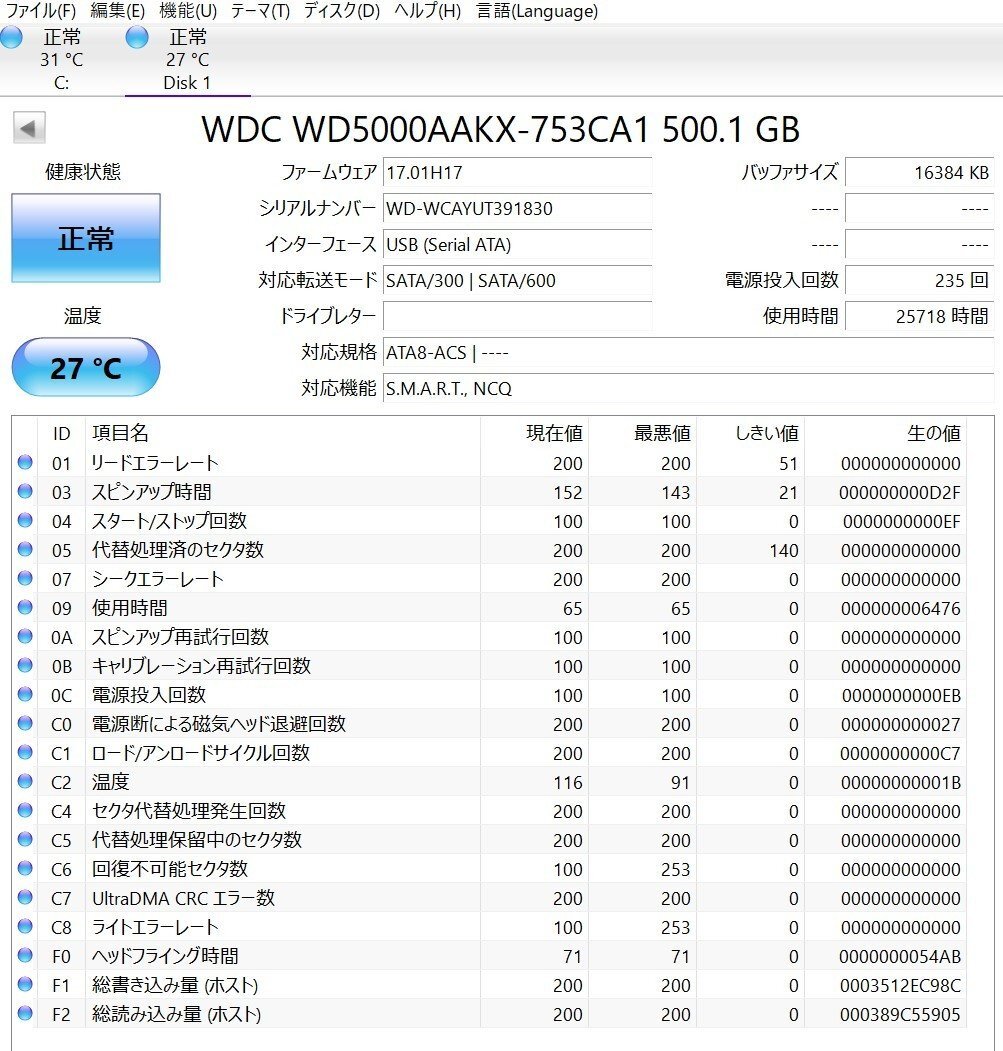Open the 言語(Language) menu
Viewport: 1003px width, 1051px height.
pyautogui.click(x=537, y=11)
